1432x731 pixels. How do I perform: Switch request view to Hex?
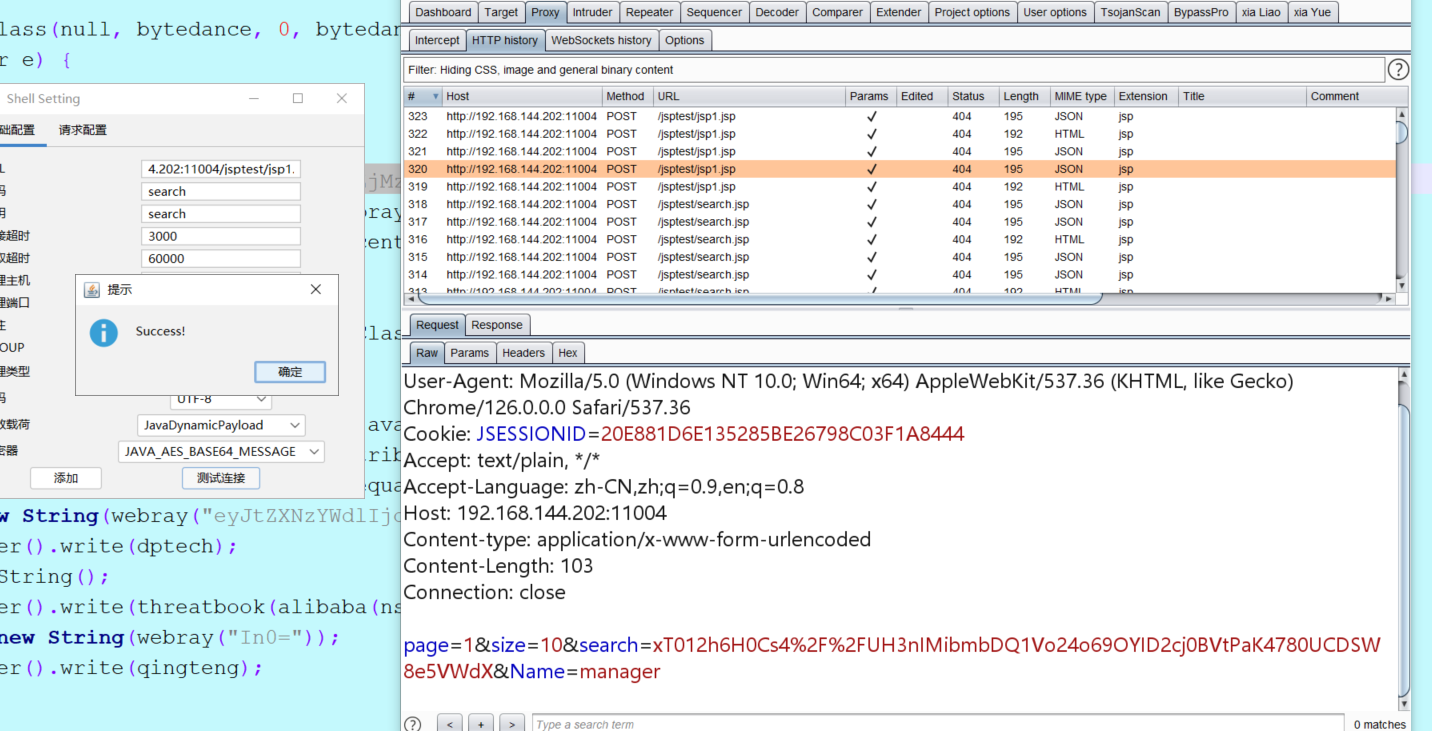click(567, 353)
